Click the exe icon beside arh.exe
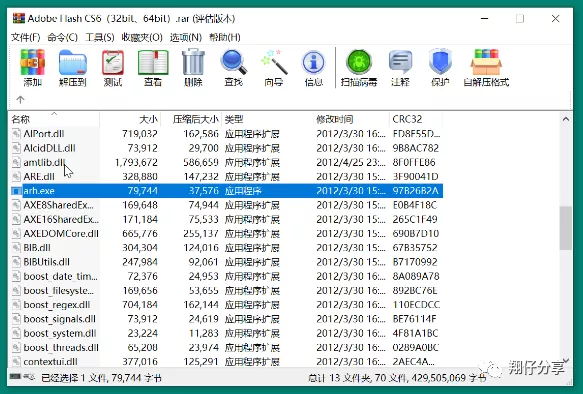This screenshot has width=583, height=394. (x=16, y=191)
